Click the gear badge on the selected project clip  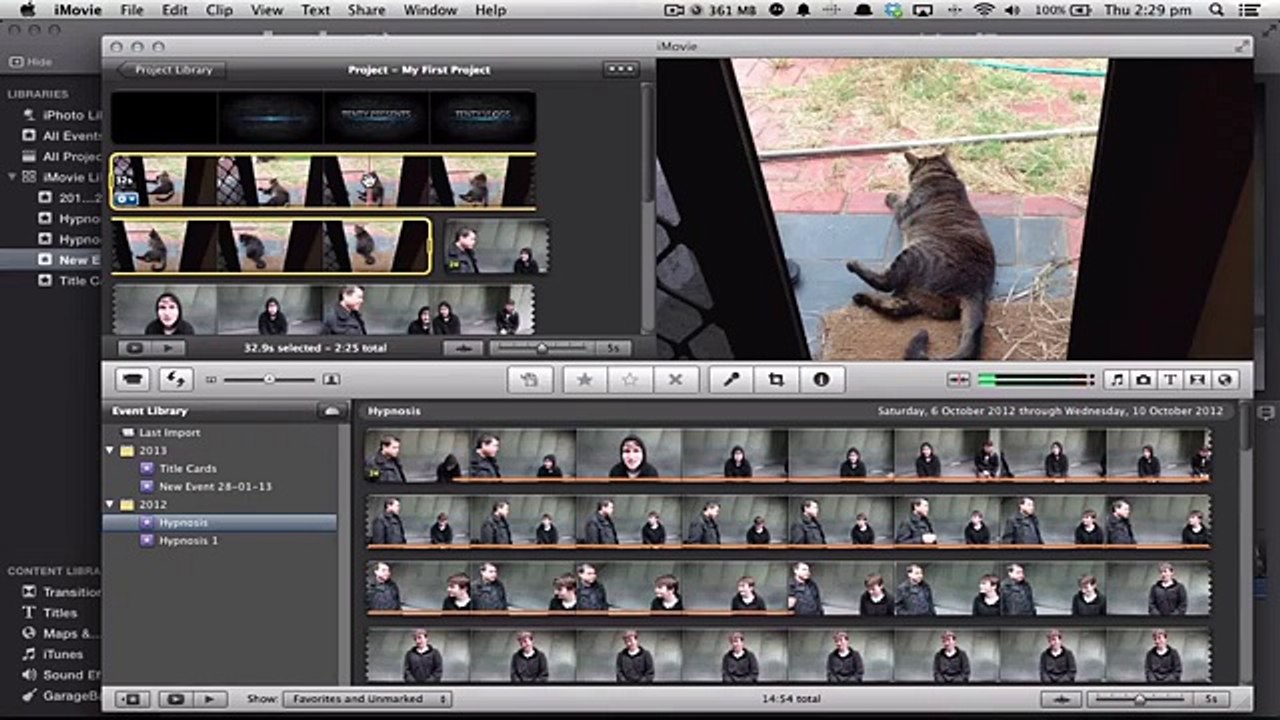click(126, 198)
